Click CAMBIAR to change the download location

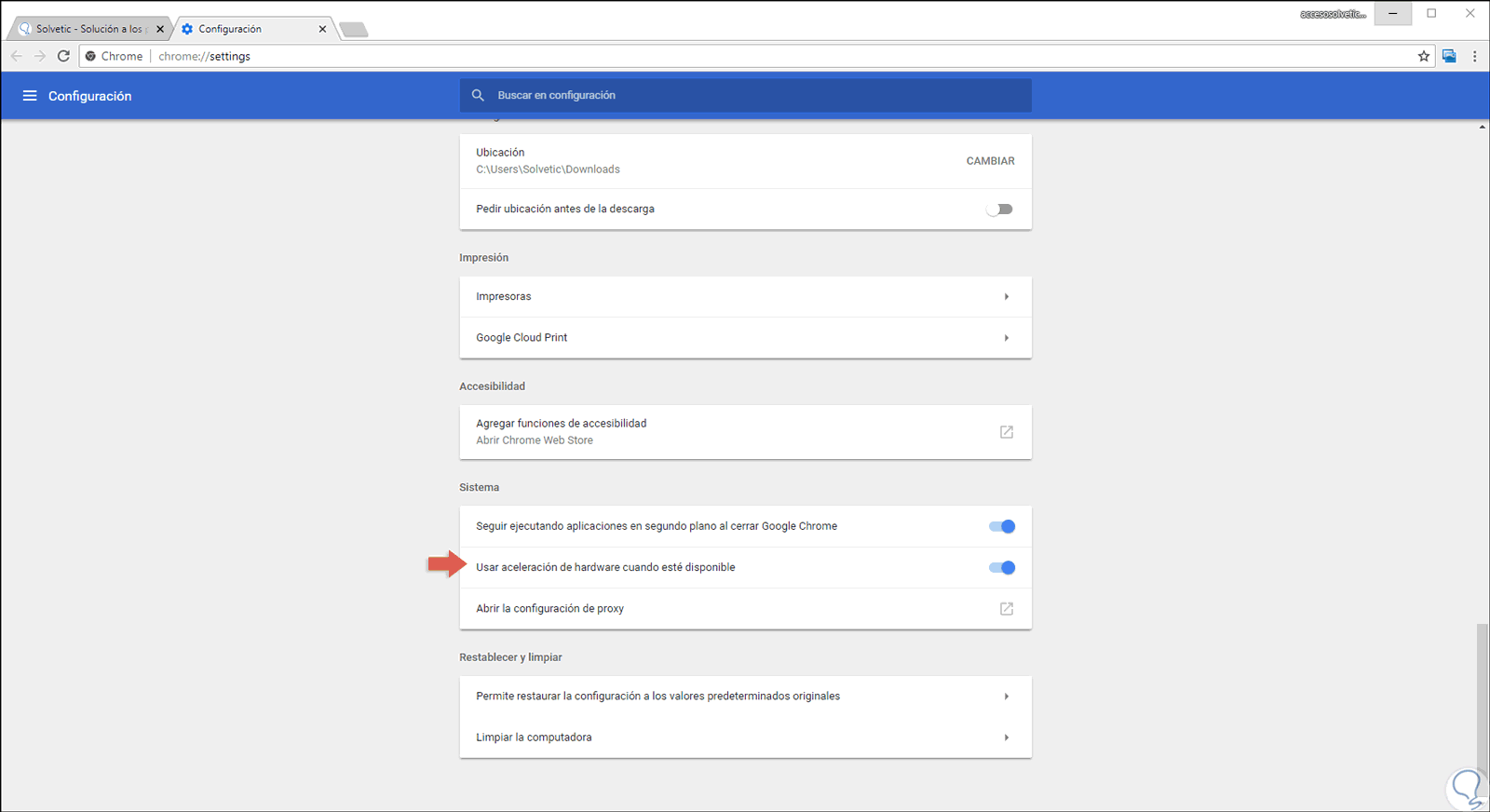point(990,161)
